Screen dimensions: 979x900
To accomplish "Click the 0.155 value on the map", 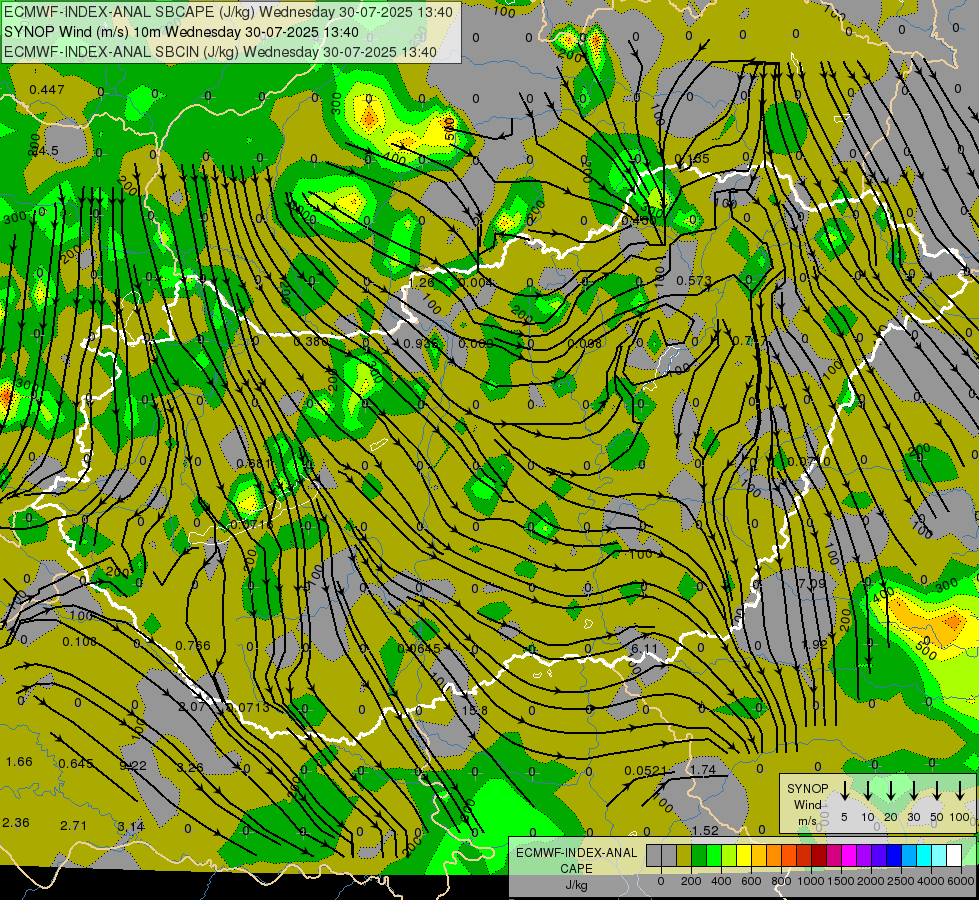I will (x=693, y=159).
